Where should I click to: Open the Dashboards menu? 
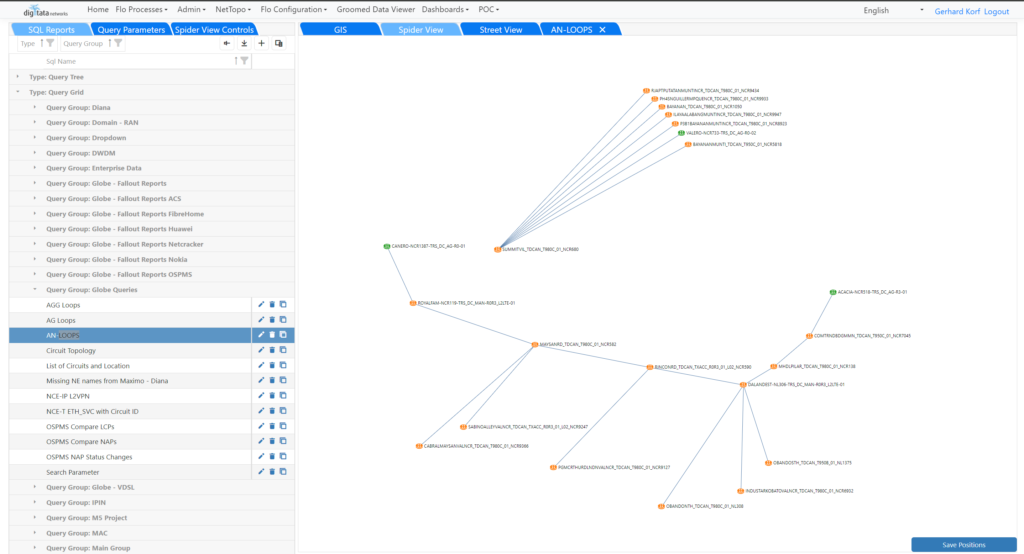coord(445,9)
